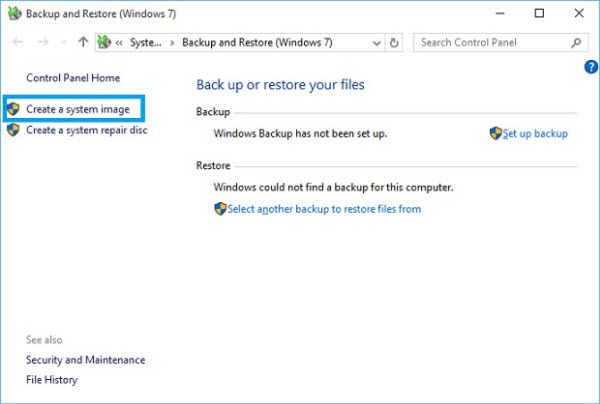This screenshot has width=600, height=404.
Task: Click the 'See also' label
Action: click(x=44, y=340)
